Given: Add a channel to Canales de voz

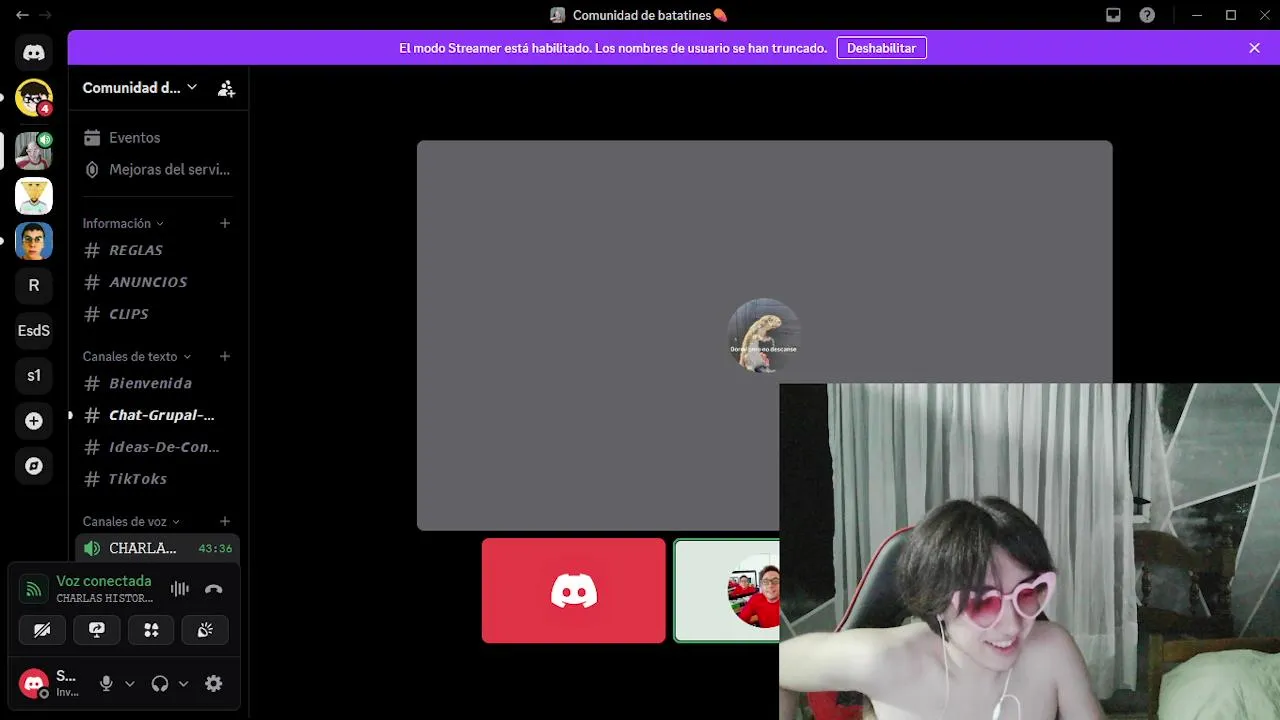Looking at the screenshot, I should tap(225, 521).
